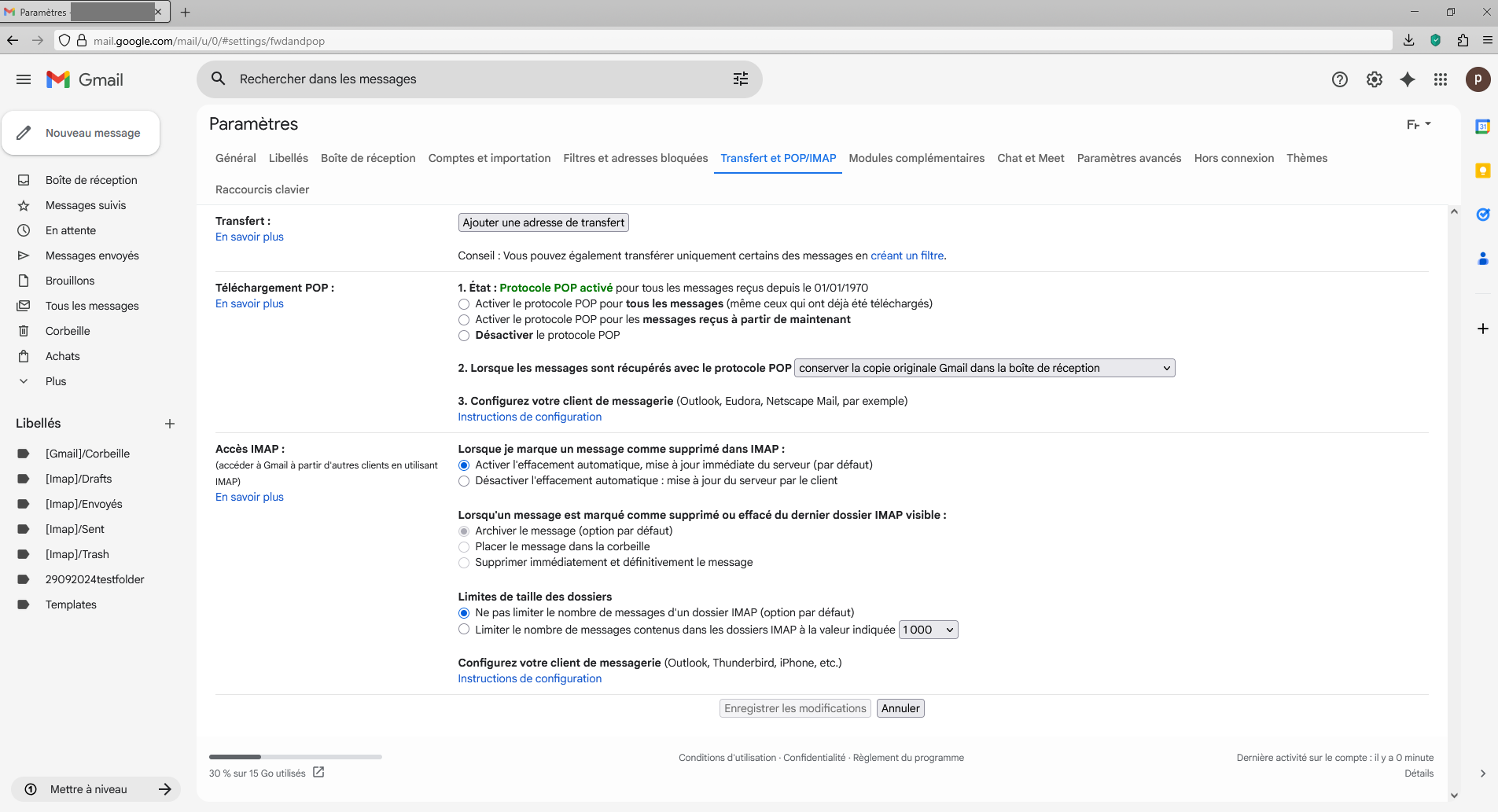The height and width of the screenshot is (812, 1498).
Task: Open Gmail support help icon
Action: pos(1339,79)
